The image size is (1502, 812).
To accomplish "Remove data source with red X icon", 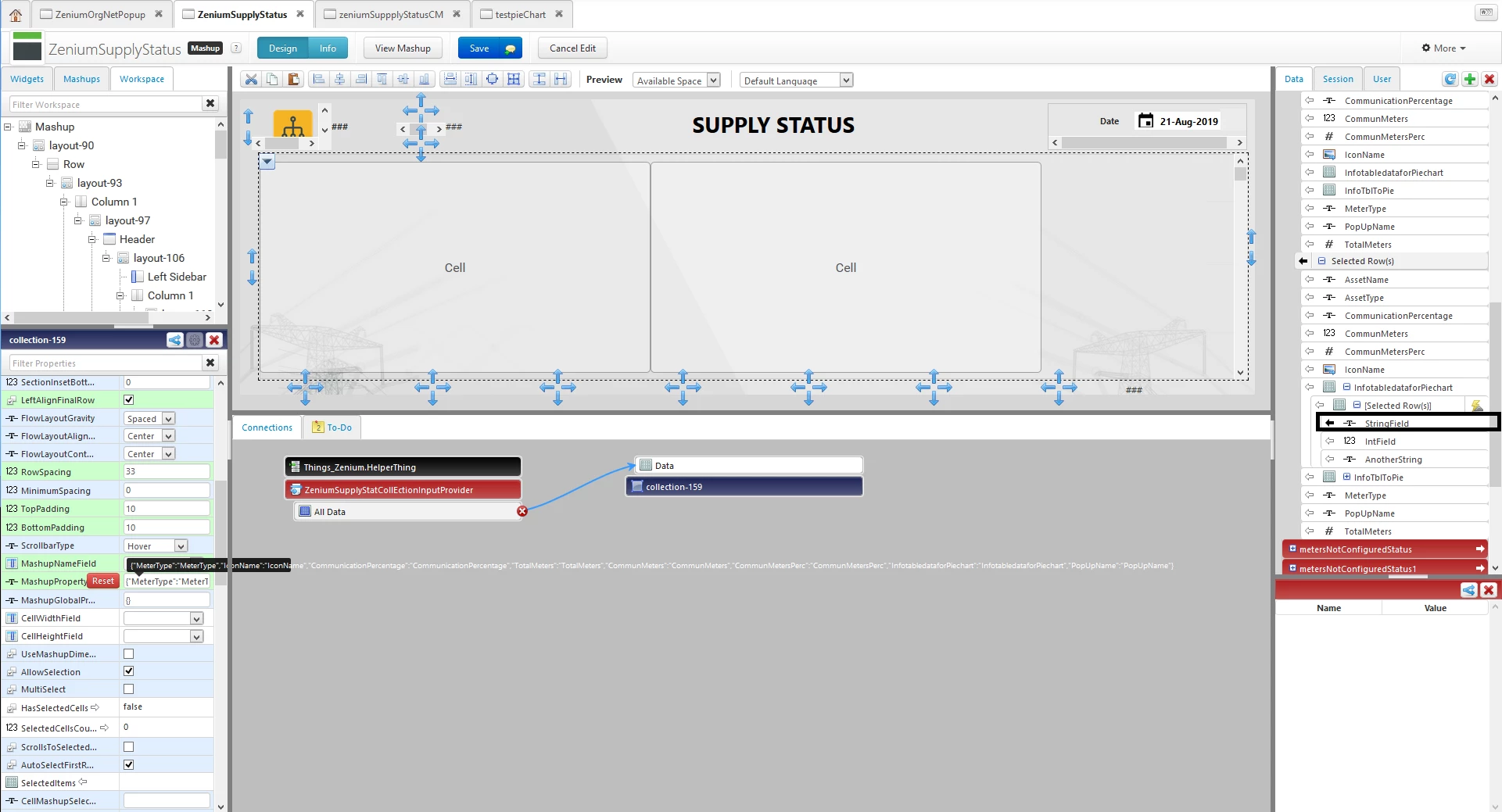I will pos(1489,79).
